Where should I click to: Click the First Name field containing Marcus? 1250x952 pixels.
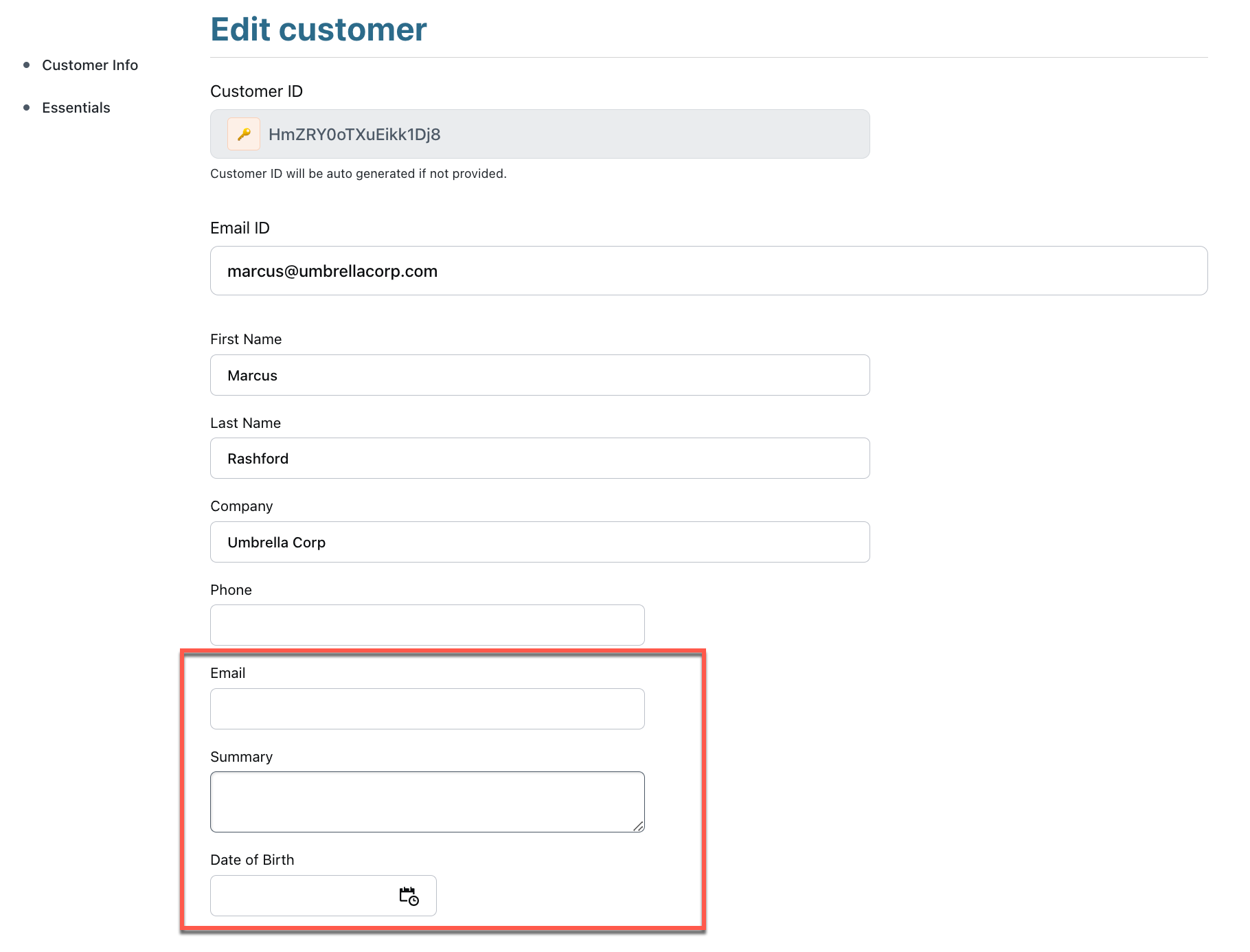[x=539, y=375]
